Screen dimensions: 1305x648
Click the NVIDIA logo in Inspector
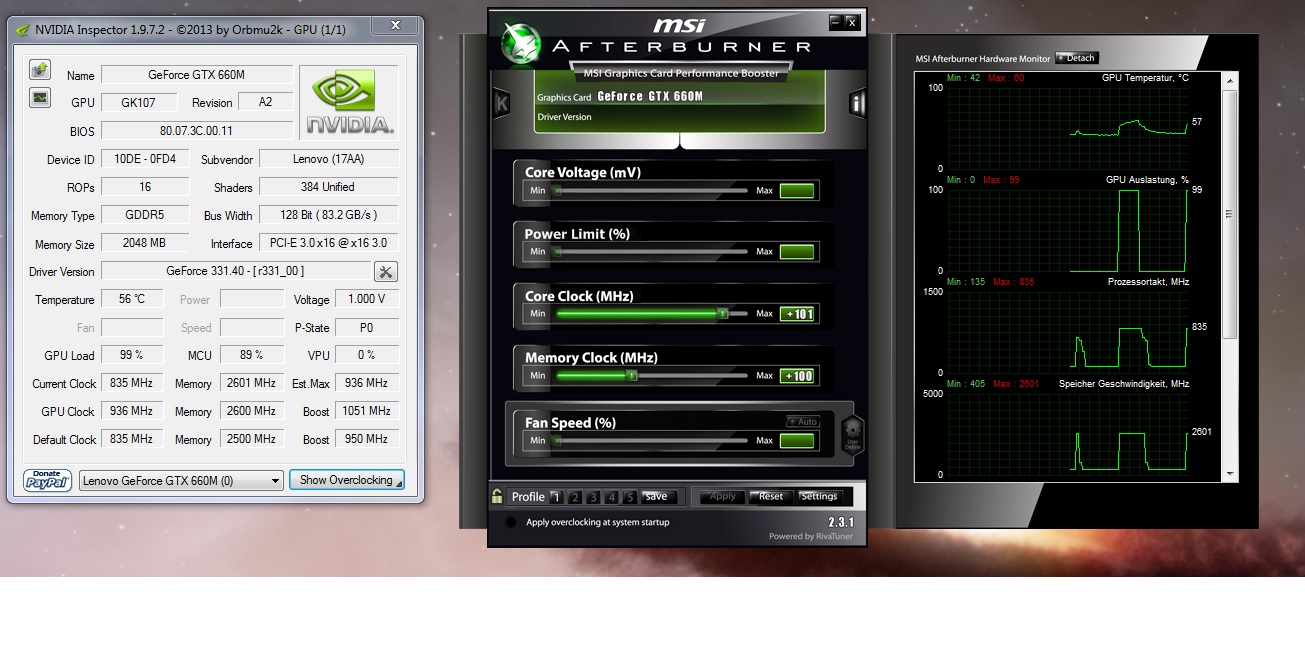[x=349, y=102]
